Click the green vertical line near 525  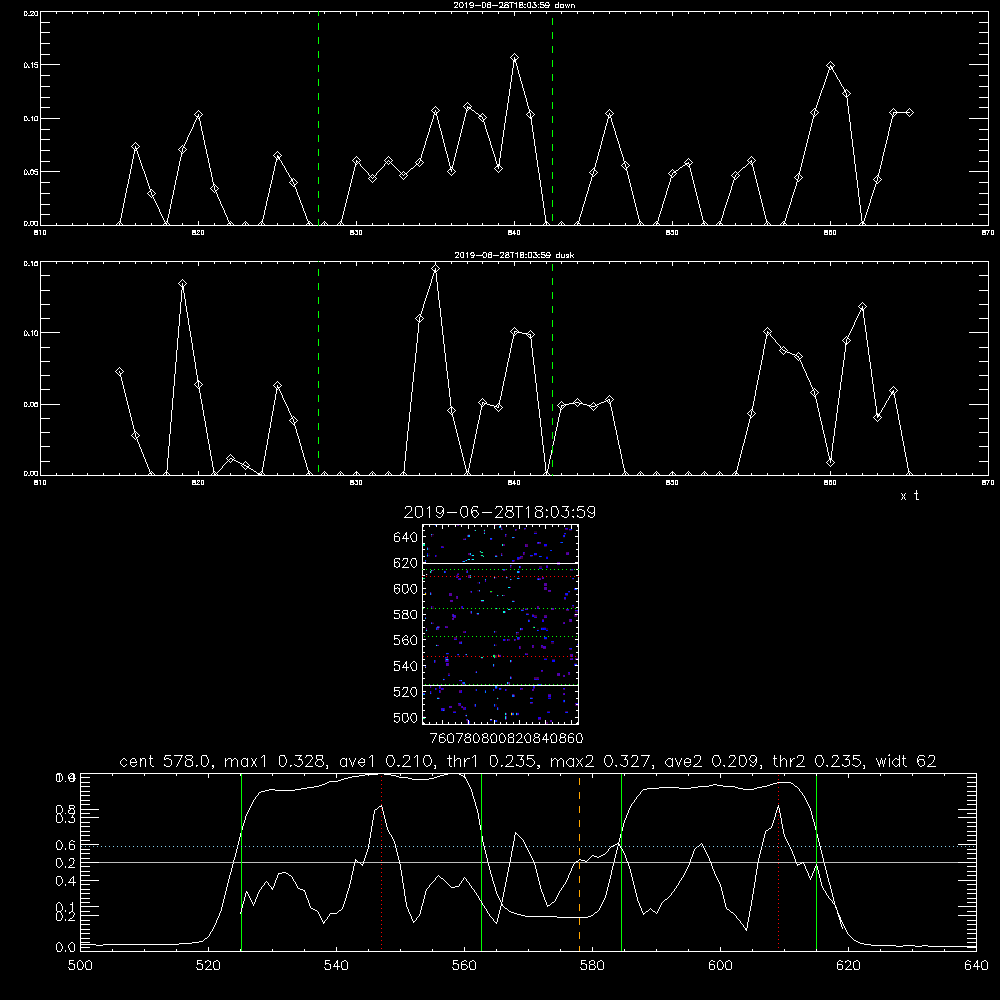(x=241, y=861)
